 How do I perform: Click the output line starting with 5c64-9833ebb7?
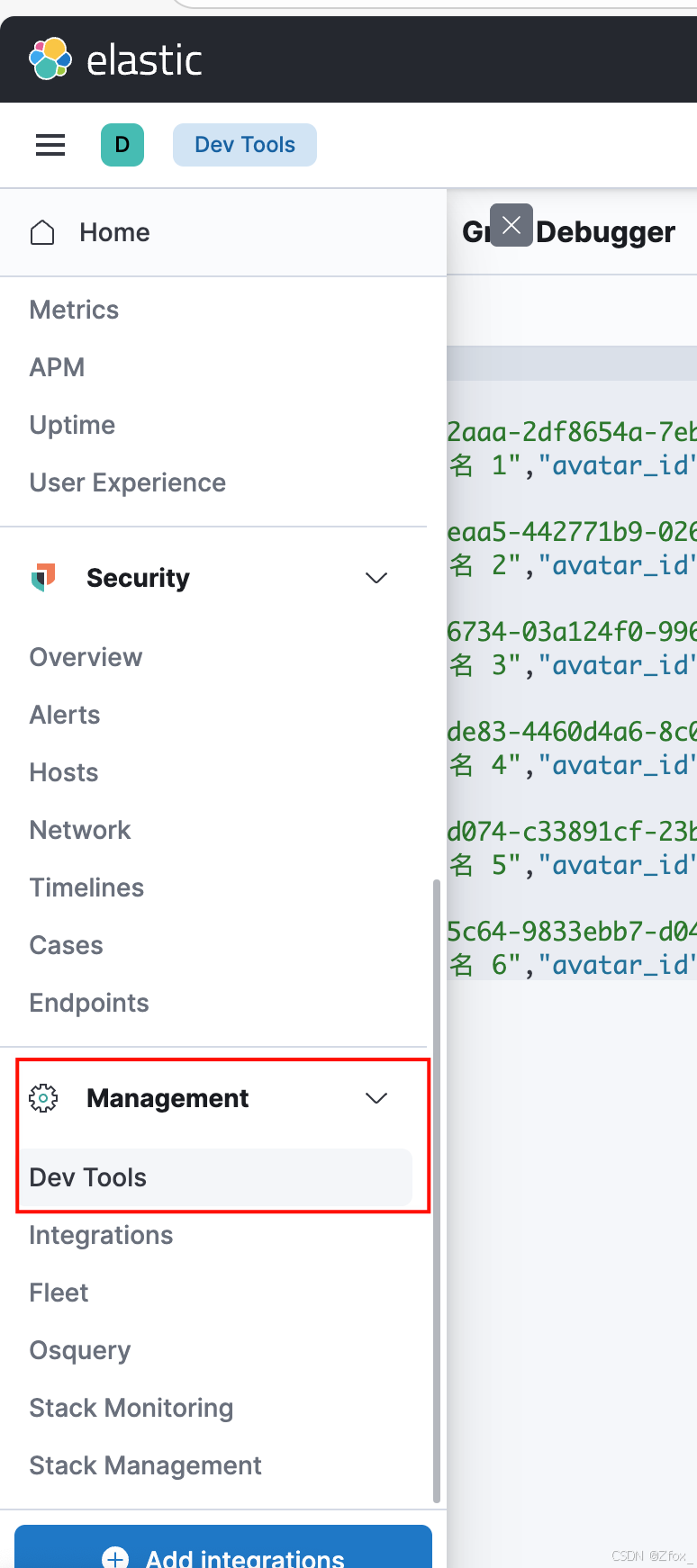click(x=572, y=932)
